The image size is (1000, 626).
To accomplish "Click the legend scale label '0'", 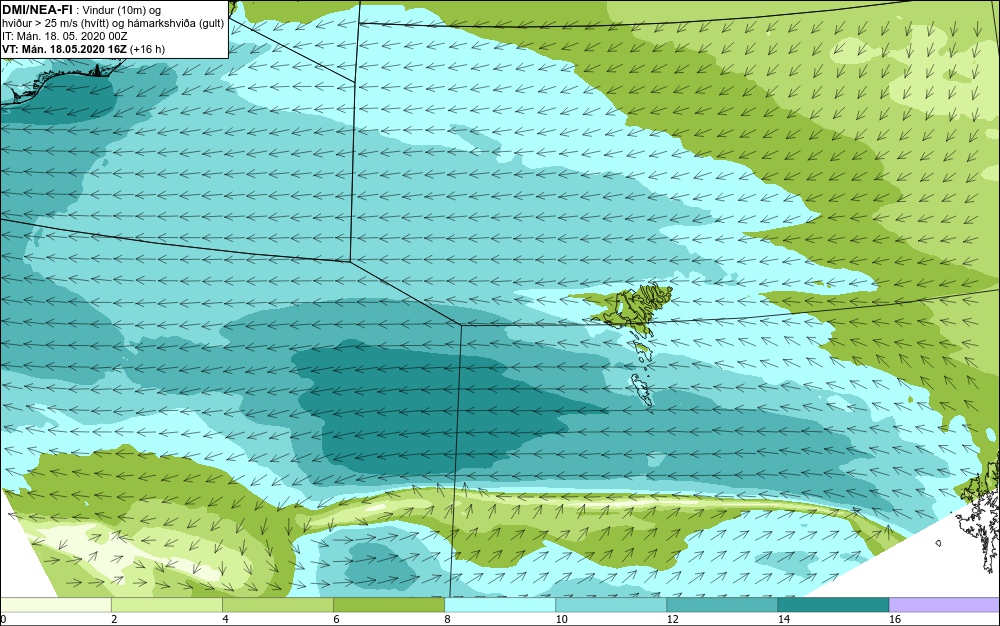I will (x=3, y=619).
